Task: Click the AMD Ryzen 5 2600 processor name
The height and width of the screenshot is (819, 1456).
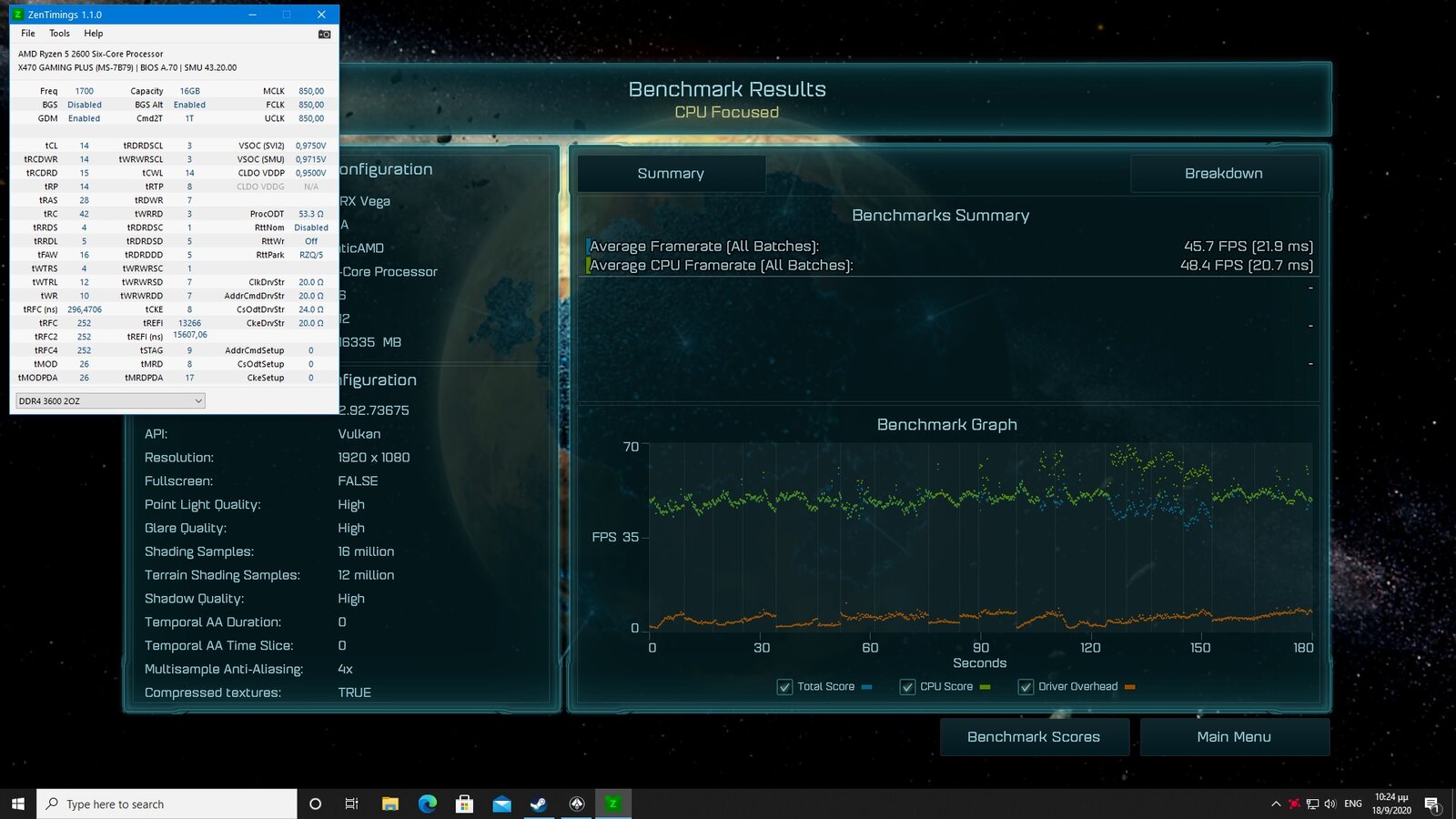Action: click(91, 54)
